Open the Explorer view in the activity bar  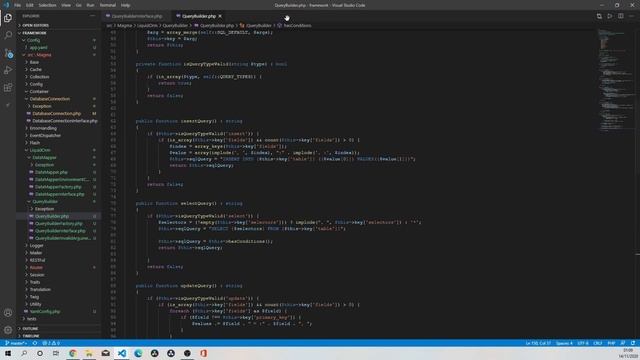click(x=8, y=18)
